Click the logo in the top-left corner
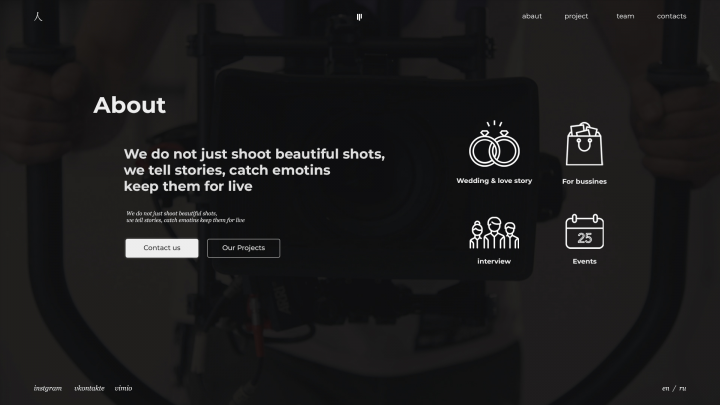Viewport: 720px width, 405px height. pyautogui.click(x=38, y=17)
